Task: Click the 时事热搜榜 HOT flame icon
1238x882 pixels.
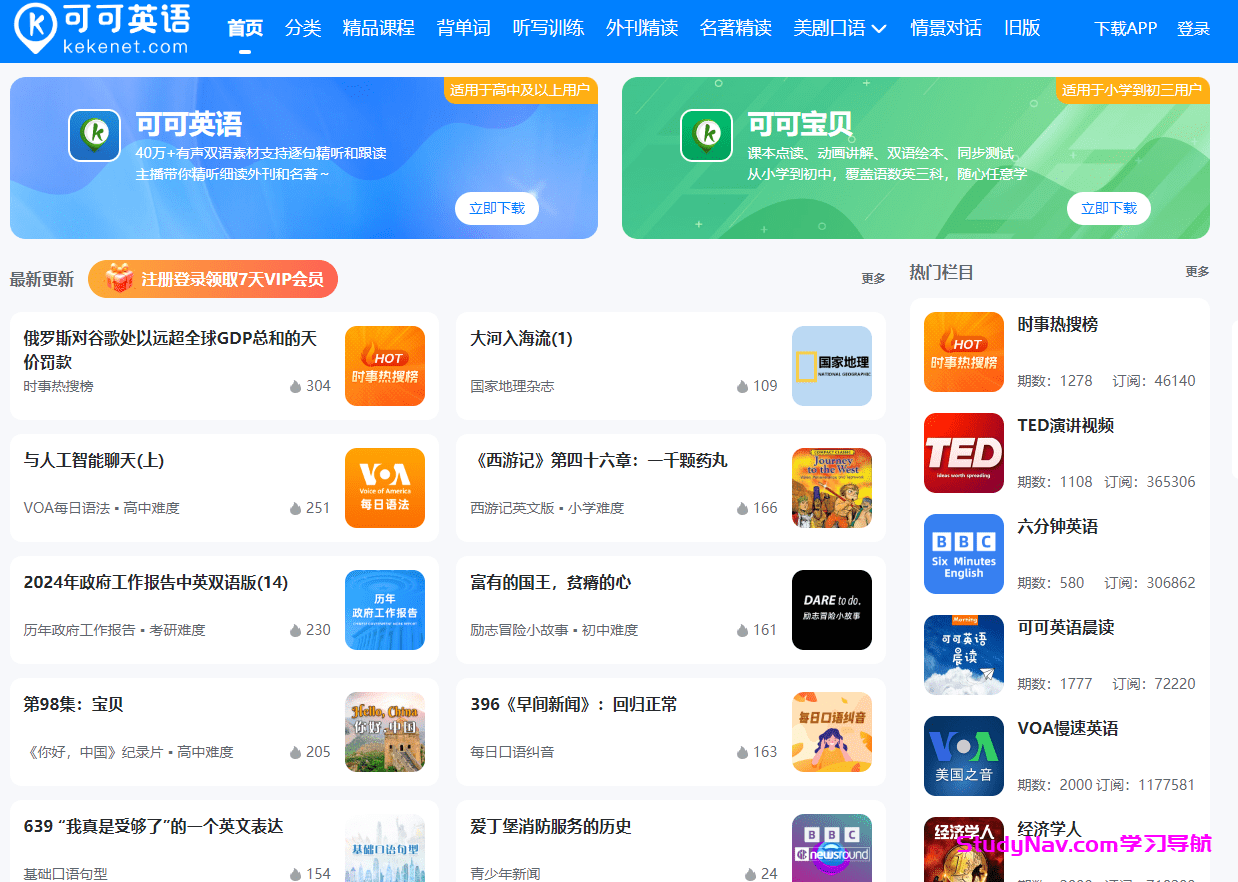Action: pos(963,351)
